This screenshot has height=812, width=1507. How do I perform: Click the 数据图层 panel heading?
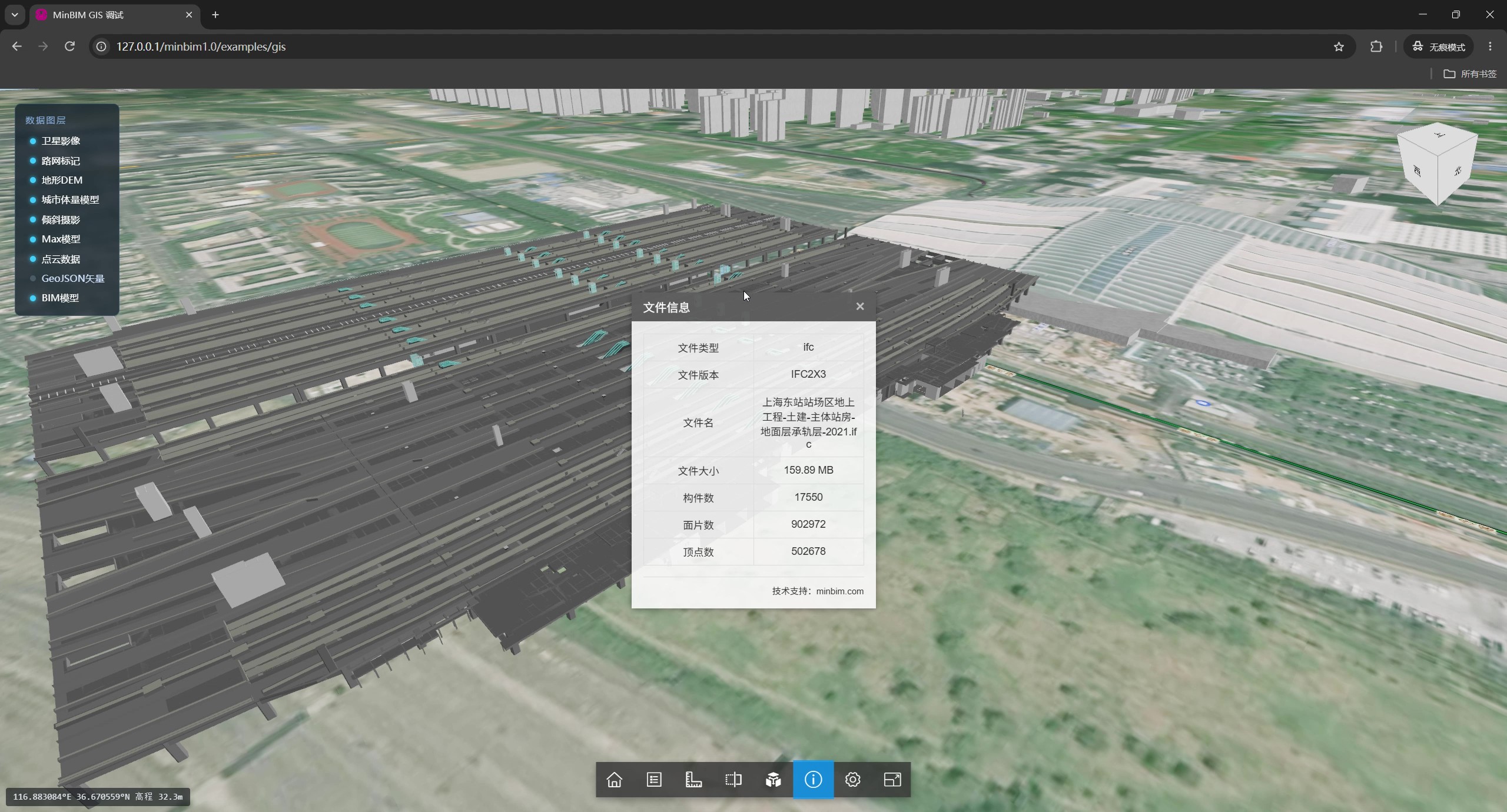[x=45, y=120]
